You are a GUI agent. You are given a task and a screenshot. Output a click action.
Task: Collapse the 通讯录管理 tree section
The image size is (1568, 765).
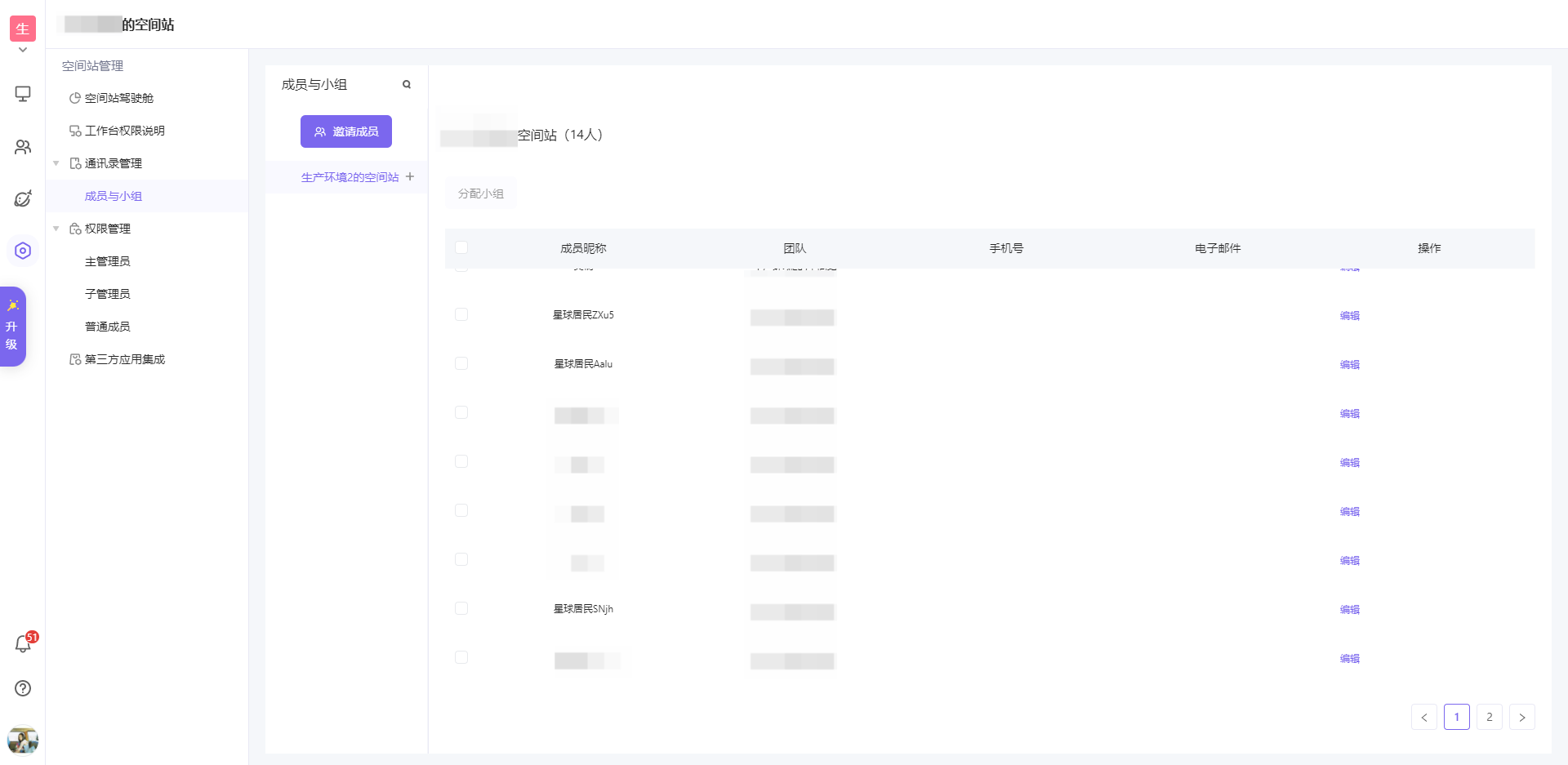56,163
